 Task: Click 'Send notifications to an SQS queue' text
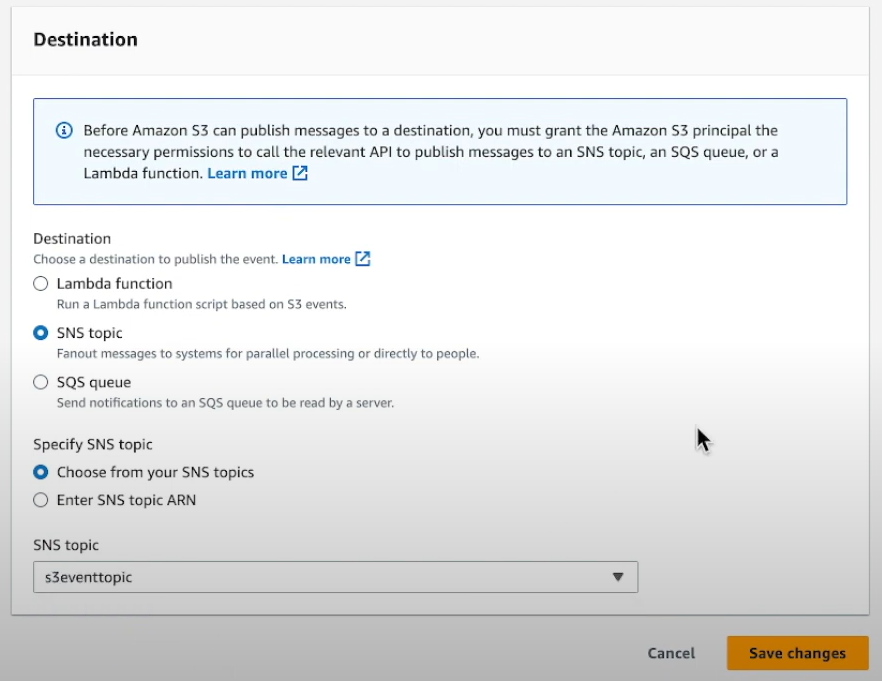click(225, 403)
